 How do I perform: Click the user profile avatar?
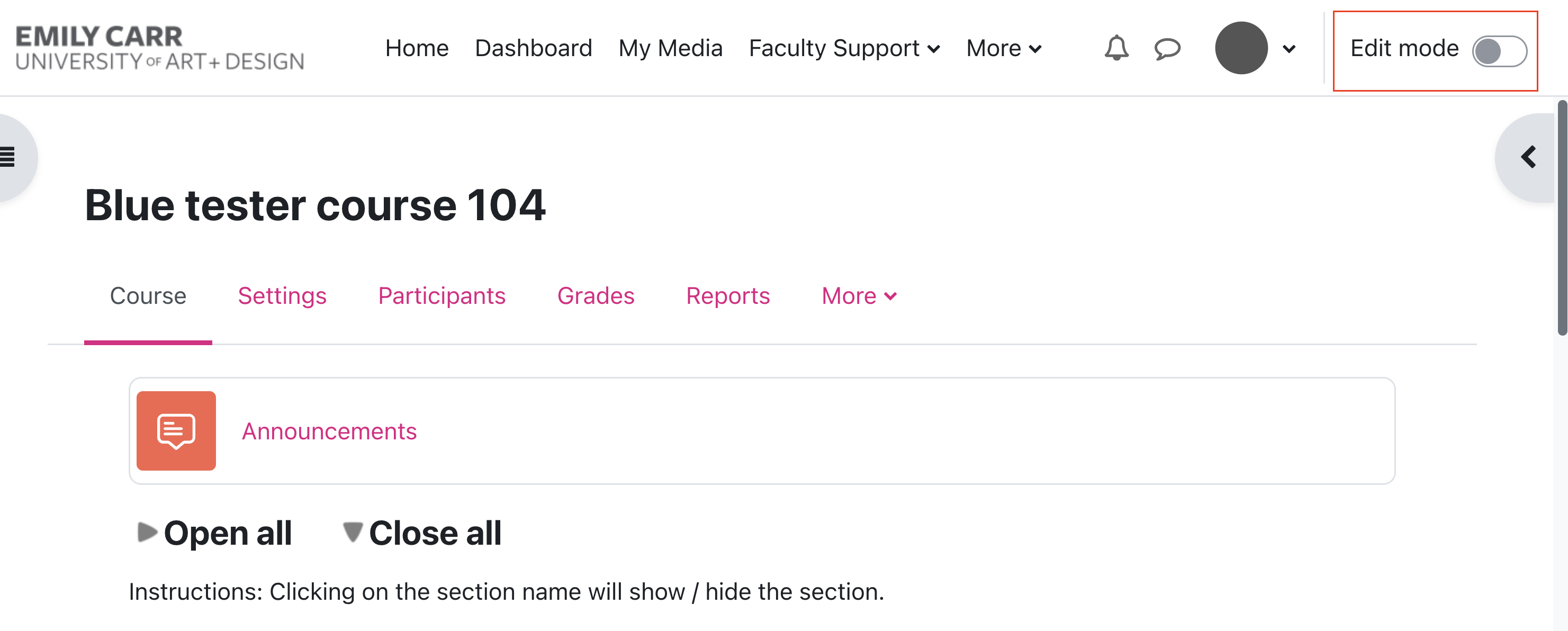pyautogui.click(x=1241, y=48)
